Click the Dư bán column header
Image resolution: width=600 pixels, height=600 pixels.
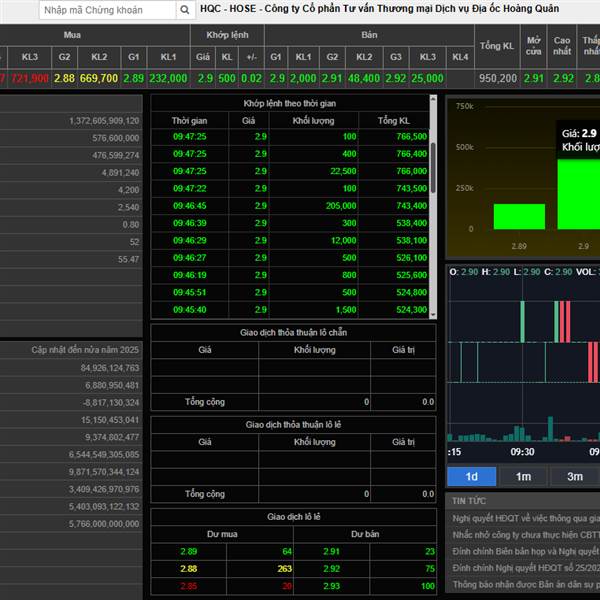point(365,534)
